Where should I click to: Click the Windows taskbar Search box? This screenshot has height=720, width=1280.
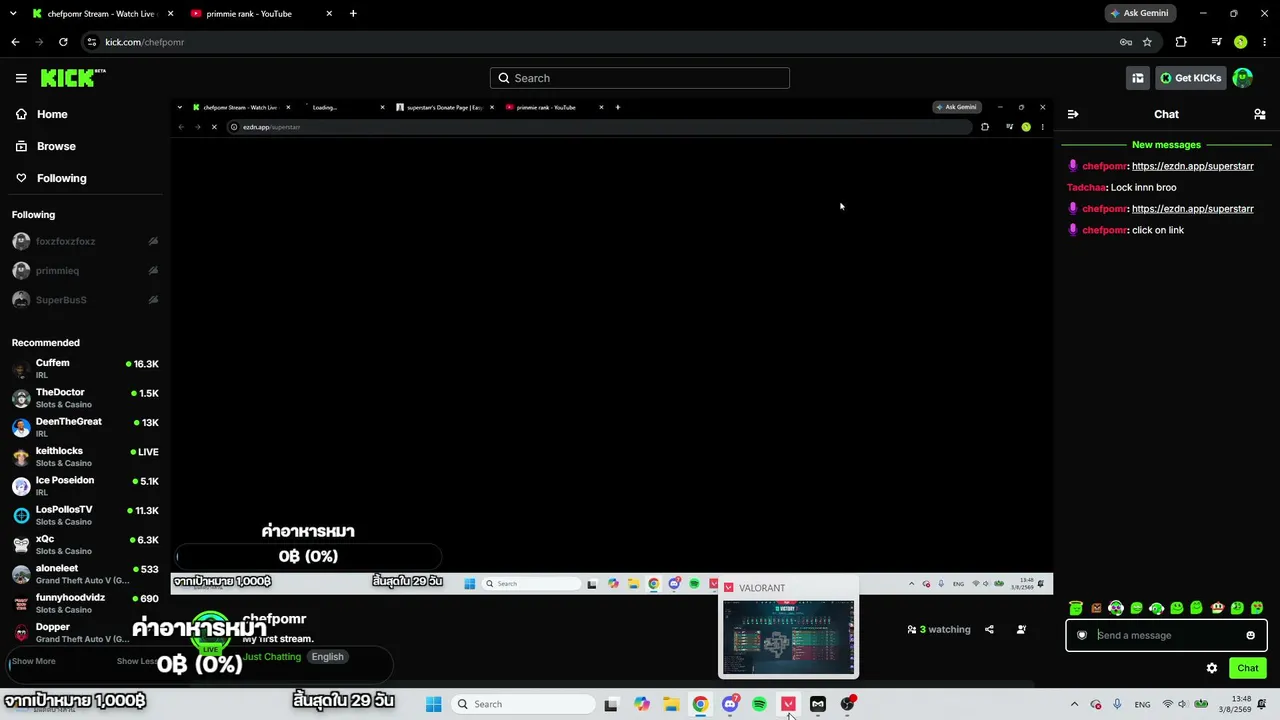coord(521,704)
